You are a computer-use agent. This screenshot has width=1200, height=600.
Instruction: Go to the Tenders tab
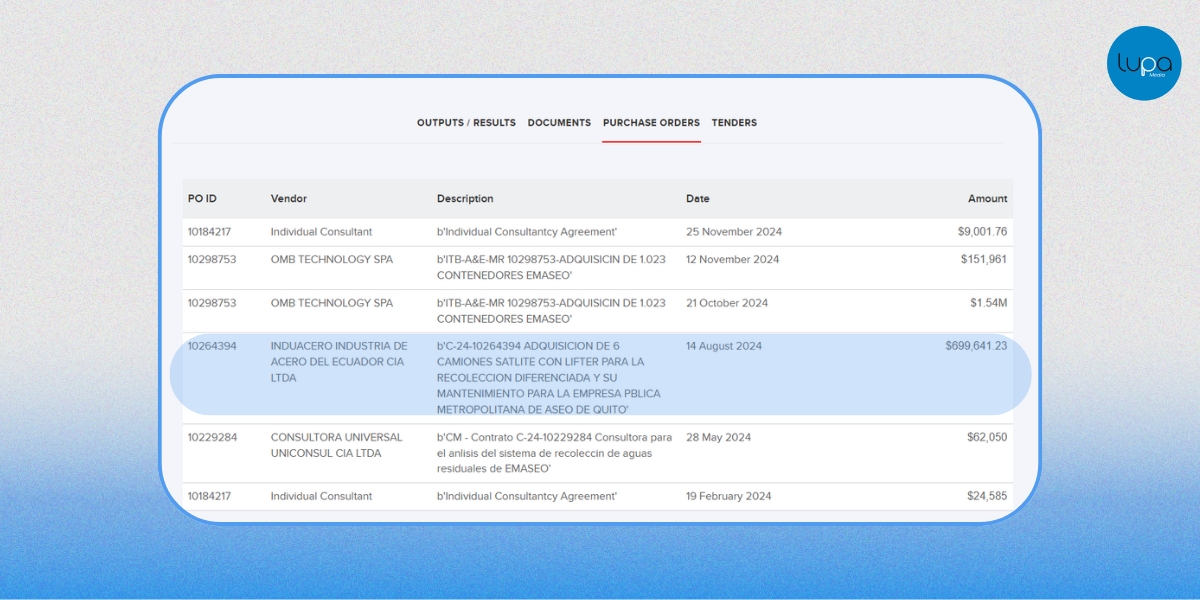[x=734, y=123]
